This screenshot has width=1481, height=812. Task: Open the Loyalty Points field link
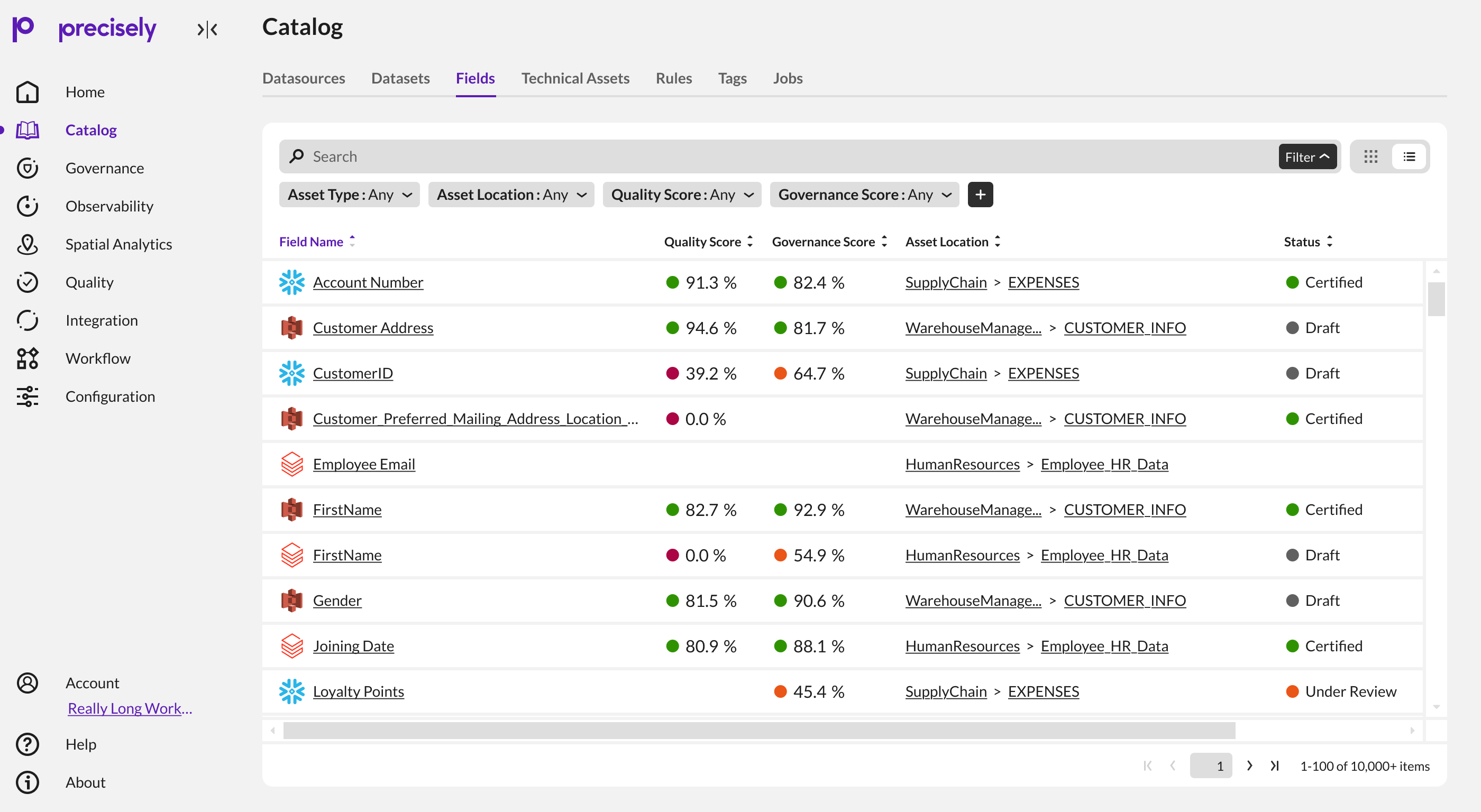(x=358, y=691)
